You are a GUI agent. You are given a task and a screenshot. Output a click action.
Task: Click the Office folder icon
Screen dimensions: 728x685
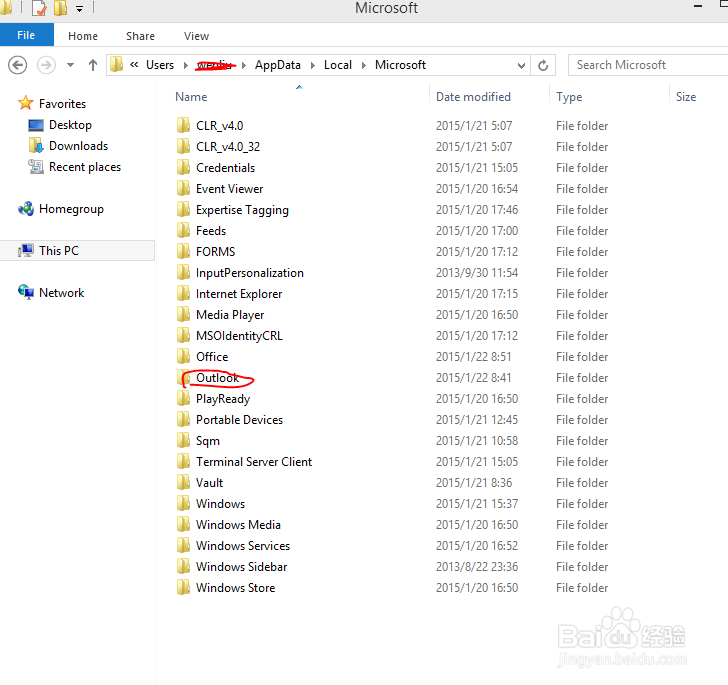pyautogui.click(x=183, y=357)
